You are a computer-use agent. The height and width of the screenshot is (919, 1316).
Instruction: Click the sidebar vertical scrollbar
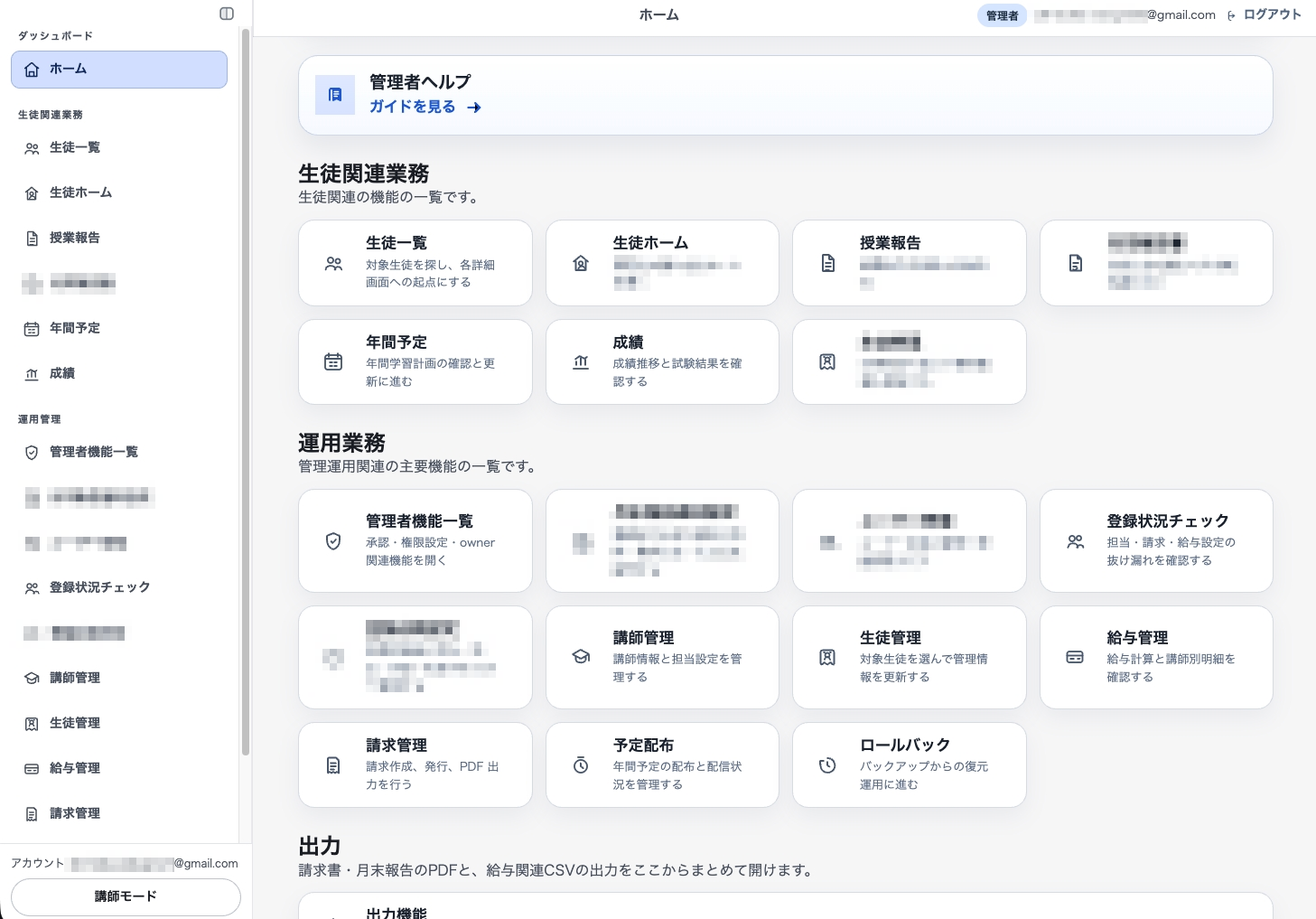[x=245, y=391]
